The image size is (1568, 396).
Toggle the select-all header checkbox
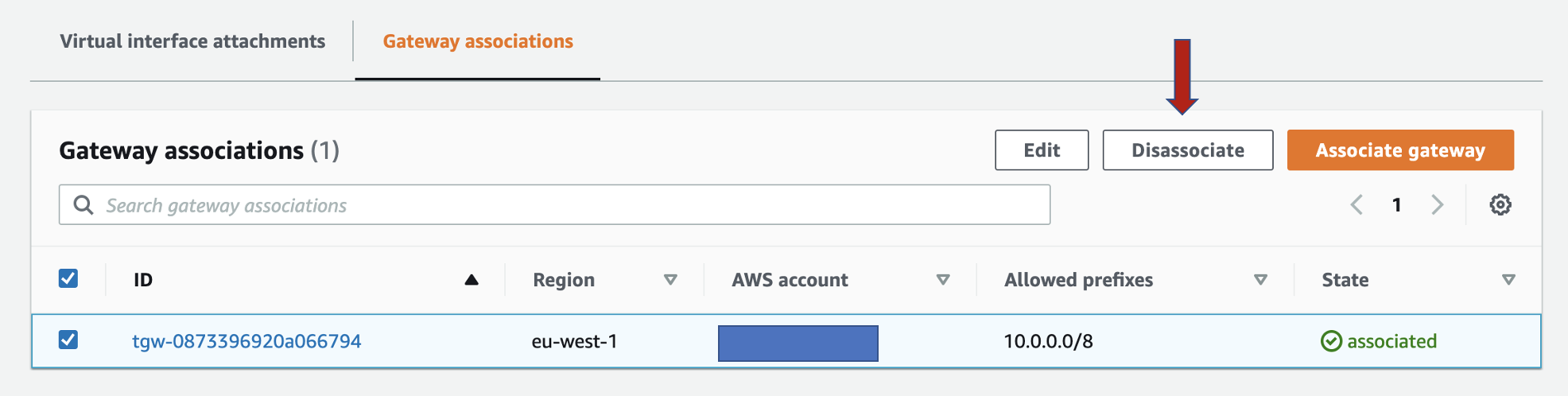point(68,278)
